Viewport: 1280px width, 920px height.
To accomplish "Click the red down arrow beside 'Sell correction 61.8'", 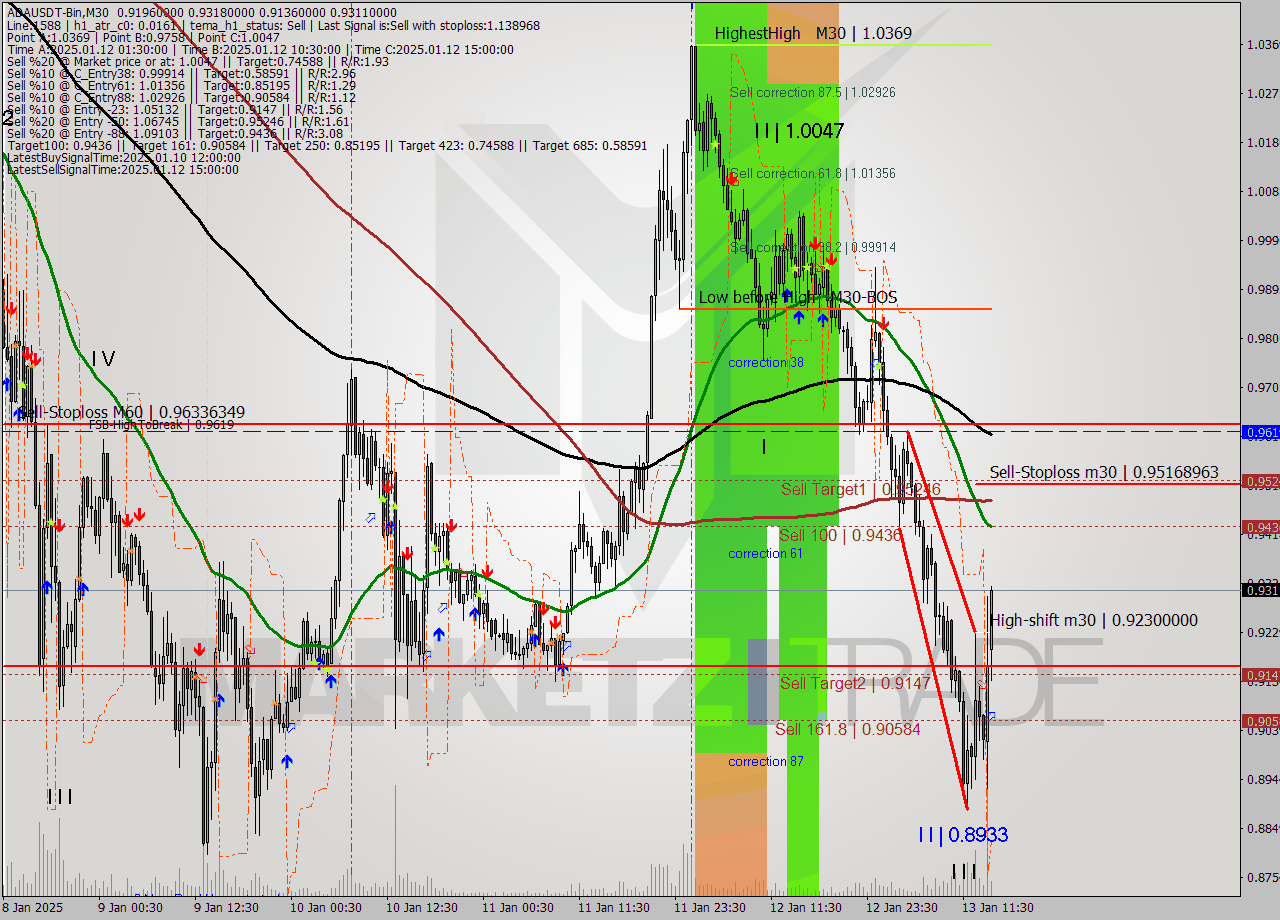I will tap(732, 178).
